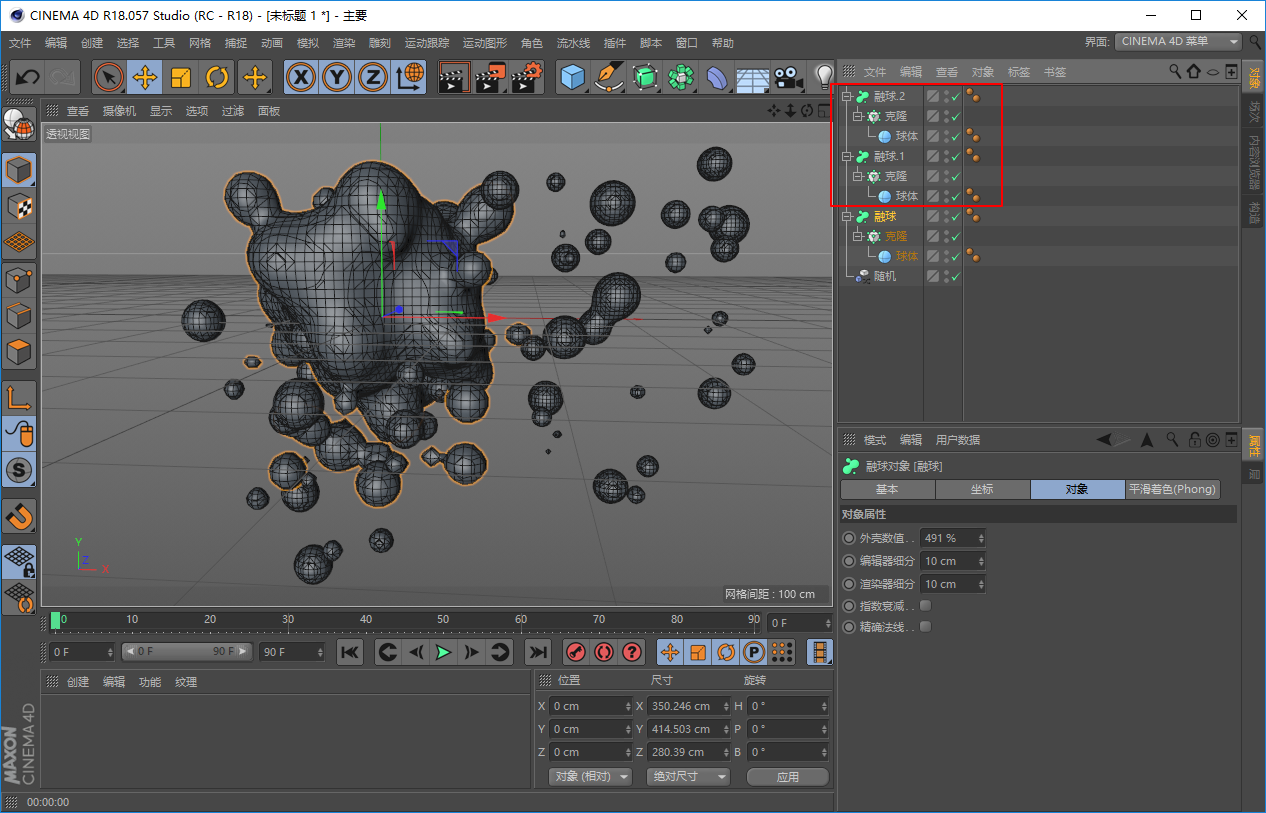
Task: Open the 文件 menu in main menu bar
Action: point(20,43)
